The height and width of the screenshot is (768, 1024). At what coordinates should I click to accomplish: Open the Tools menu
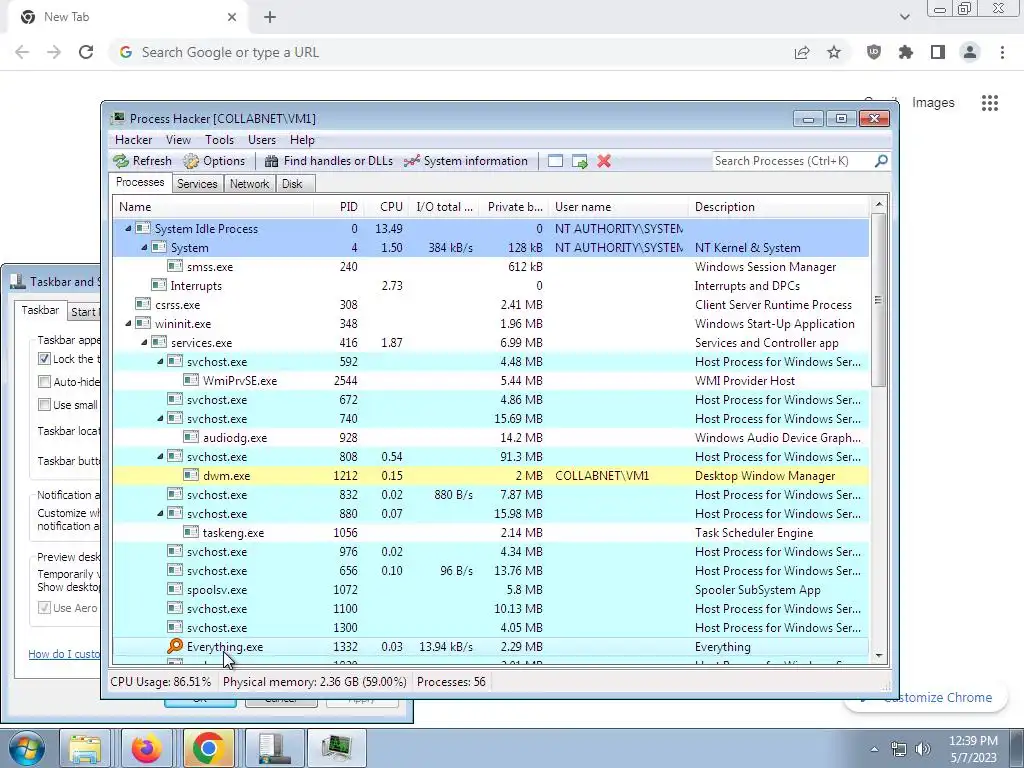(x=219, y=140)
